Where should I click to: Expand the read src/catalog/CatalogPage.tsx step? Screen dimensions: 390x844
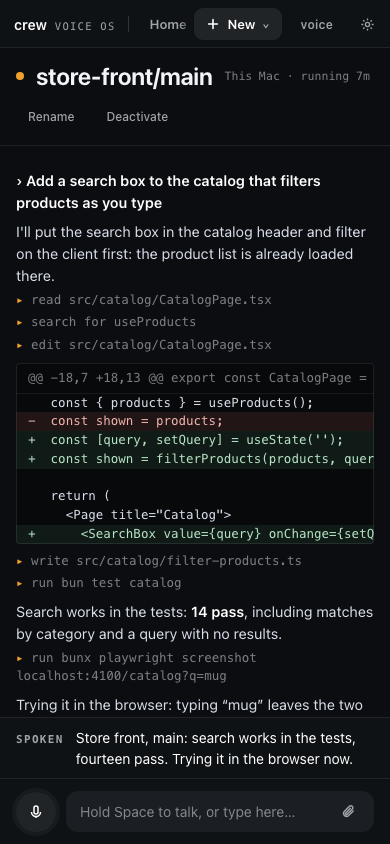coord(144,300)
